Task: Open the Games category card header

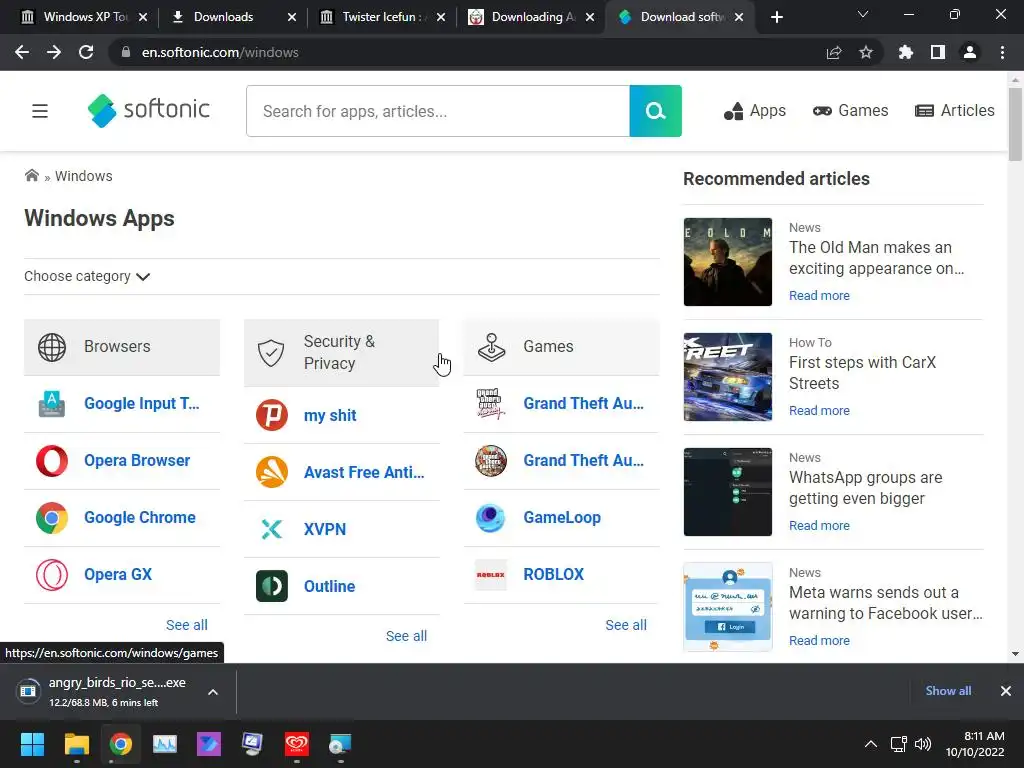Action: click(562, 347)
